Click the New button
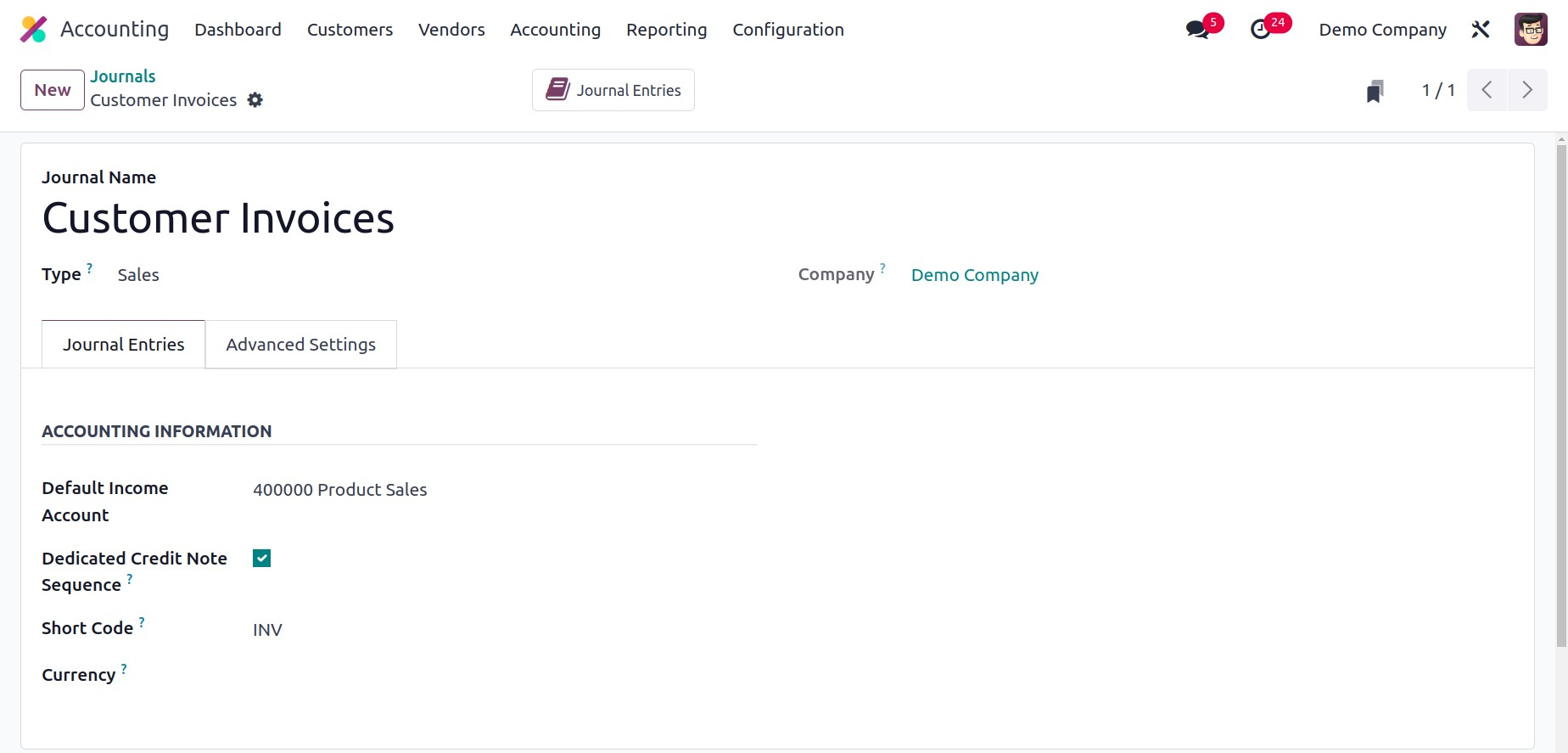1568x753 pixels. [53, 90]
